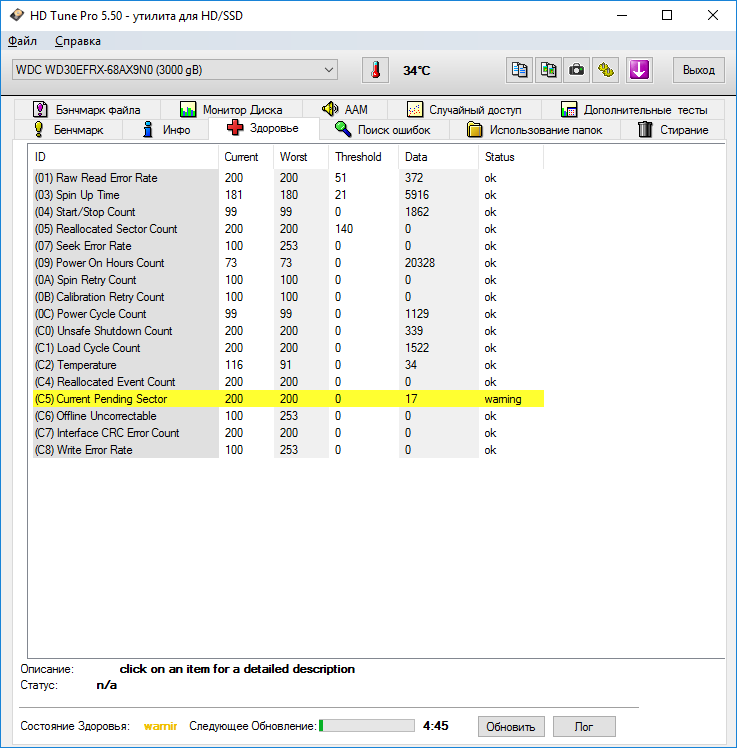Switch to the Использование папок tab
The height and width of the screenshot is (748, 737).
pyautogui.click(x=534, y=130)
